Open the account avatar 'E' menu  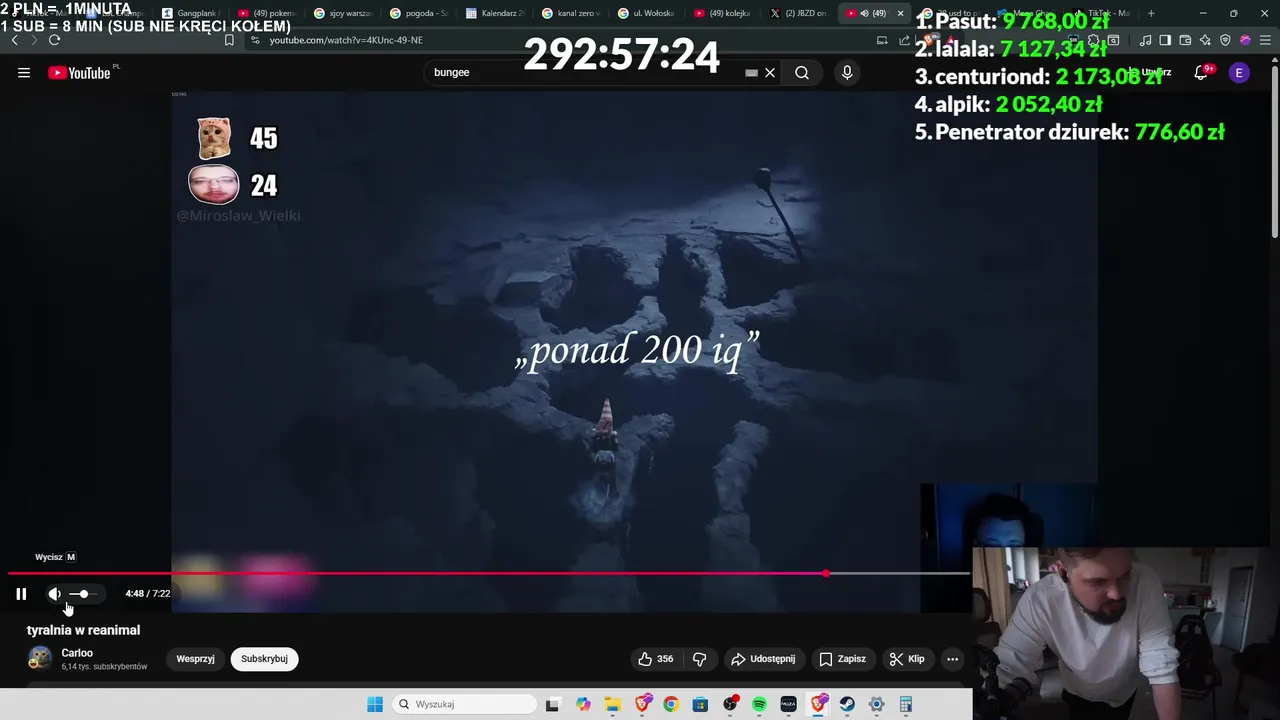coord(1239,73)
